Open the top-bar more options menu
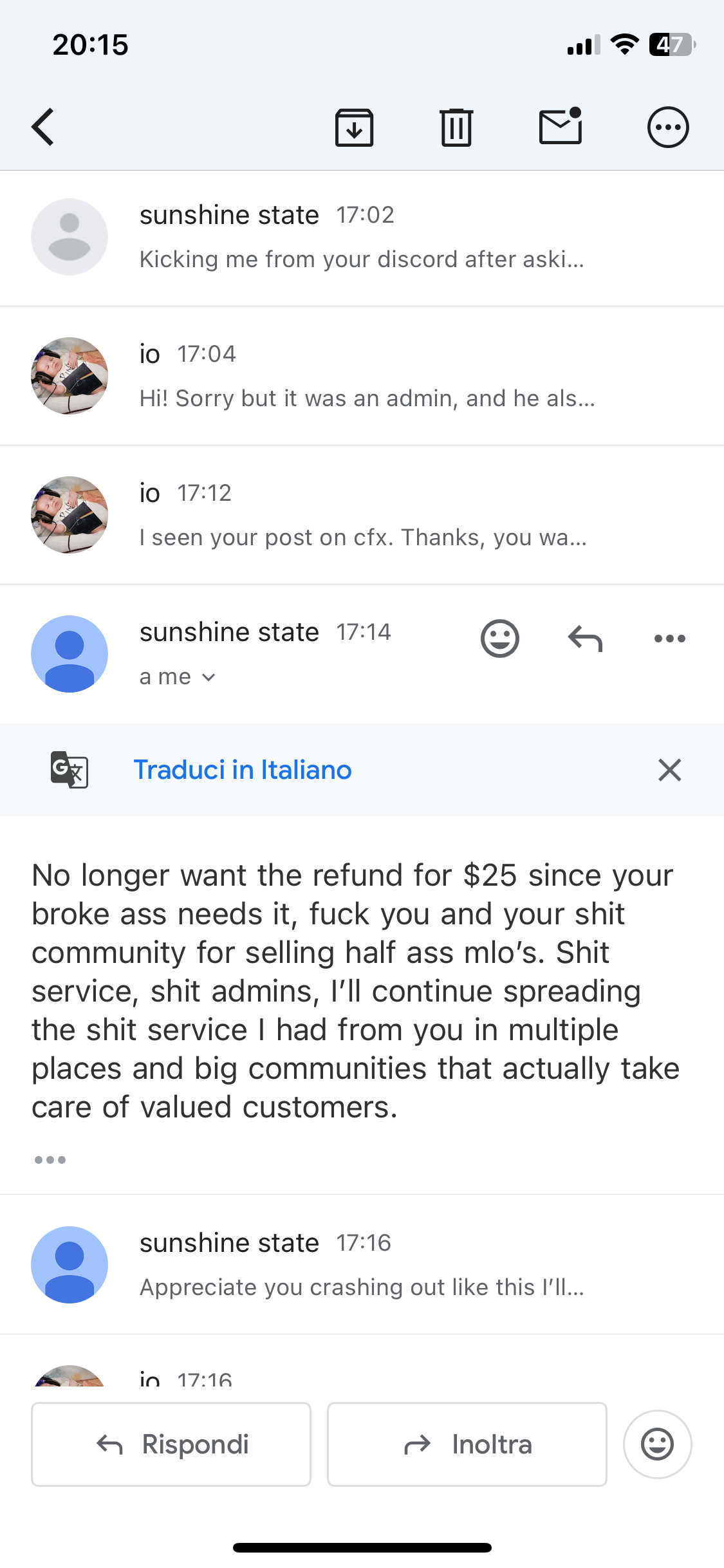Image resolution: width=724 pixels, height=1568 pixels. (667, 127)
